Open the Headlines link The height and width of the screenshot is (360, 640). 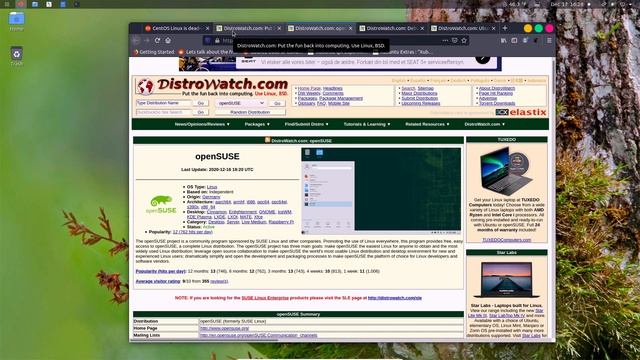(x=333, y=89)
